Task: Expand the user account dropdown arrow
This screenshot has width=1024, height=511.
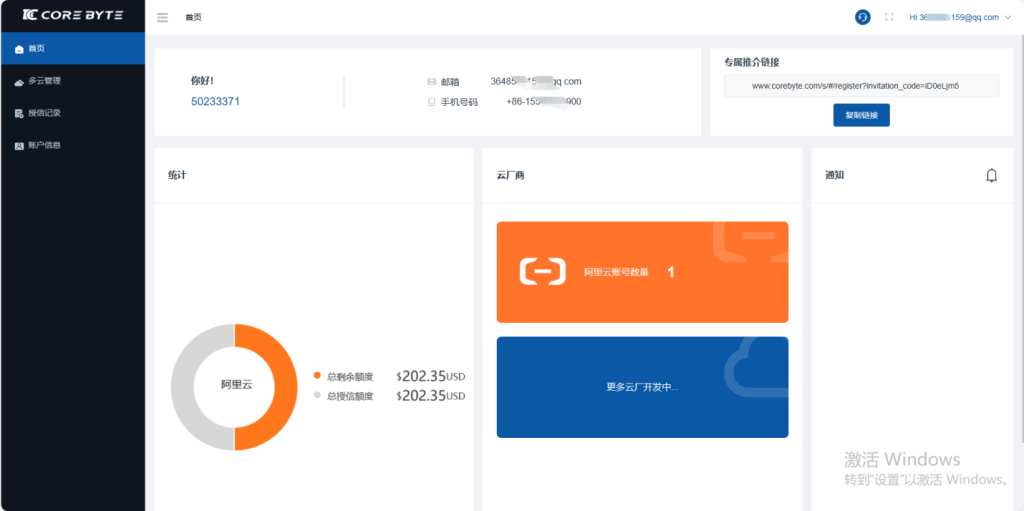Action: click(x=1007, y=17)
